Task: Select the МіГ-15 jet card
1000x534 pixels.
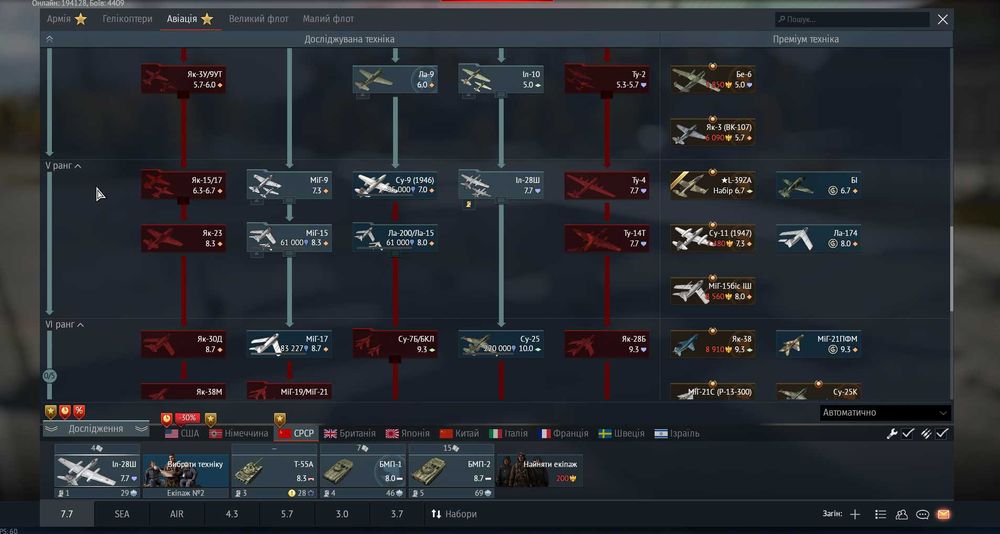Action: point(289,238)
